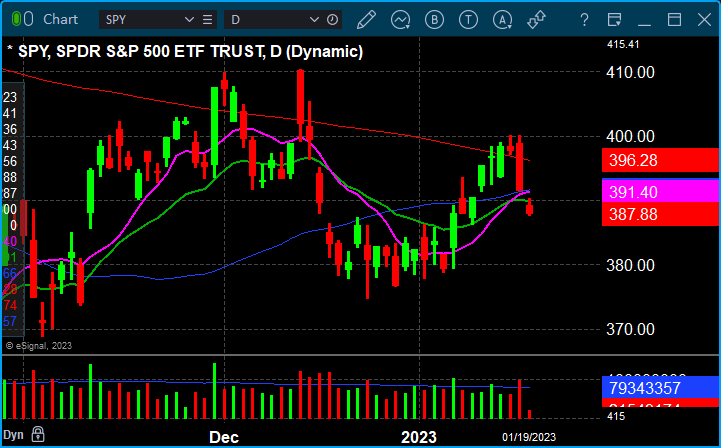Screen dimensions: 721x448
Task: Click the Dec label on time axis
Action: [x=224, y=437]
